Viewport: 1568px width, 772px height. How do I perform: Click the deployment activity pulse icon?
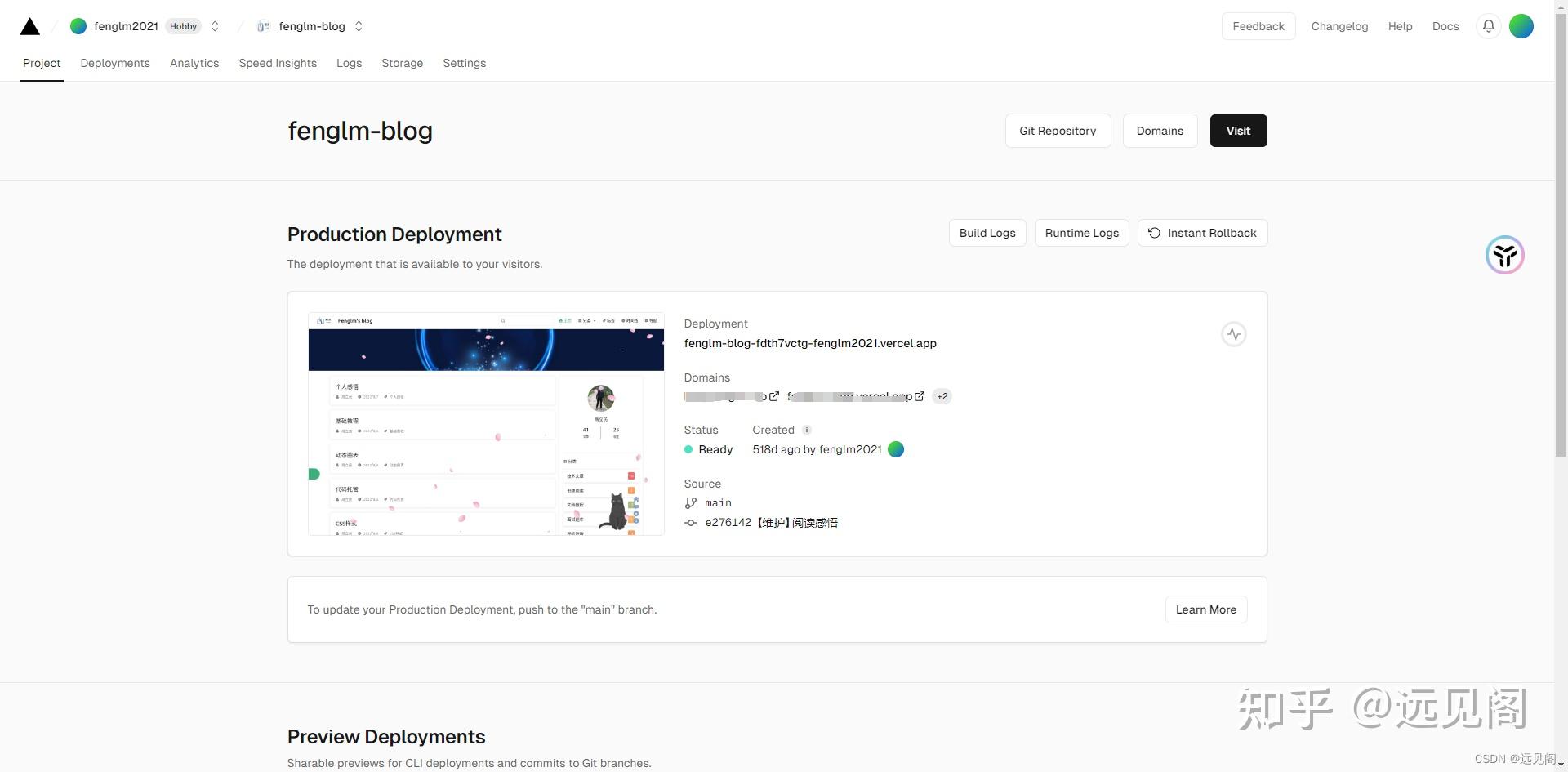1233,334
